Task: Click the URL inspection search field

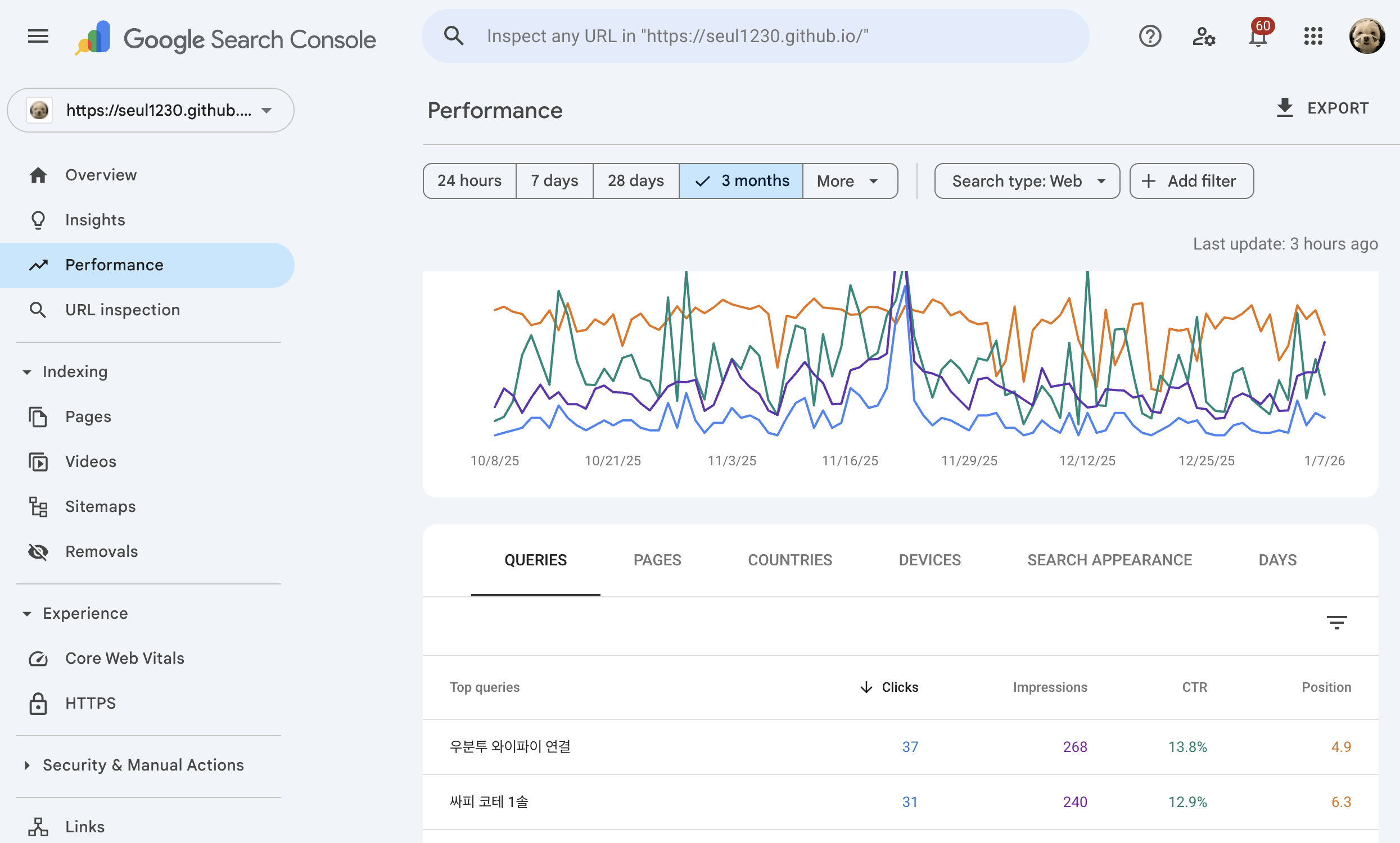Action: tap(755, 37)
